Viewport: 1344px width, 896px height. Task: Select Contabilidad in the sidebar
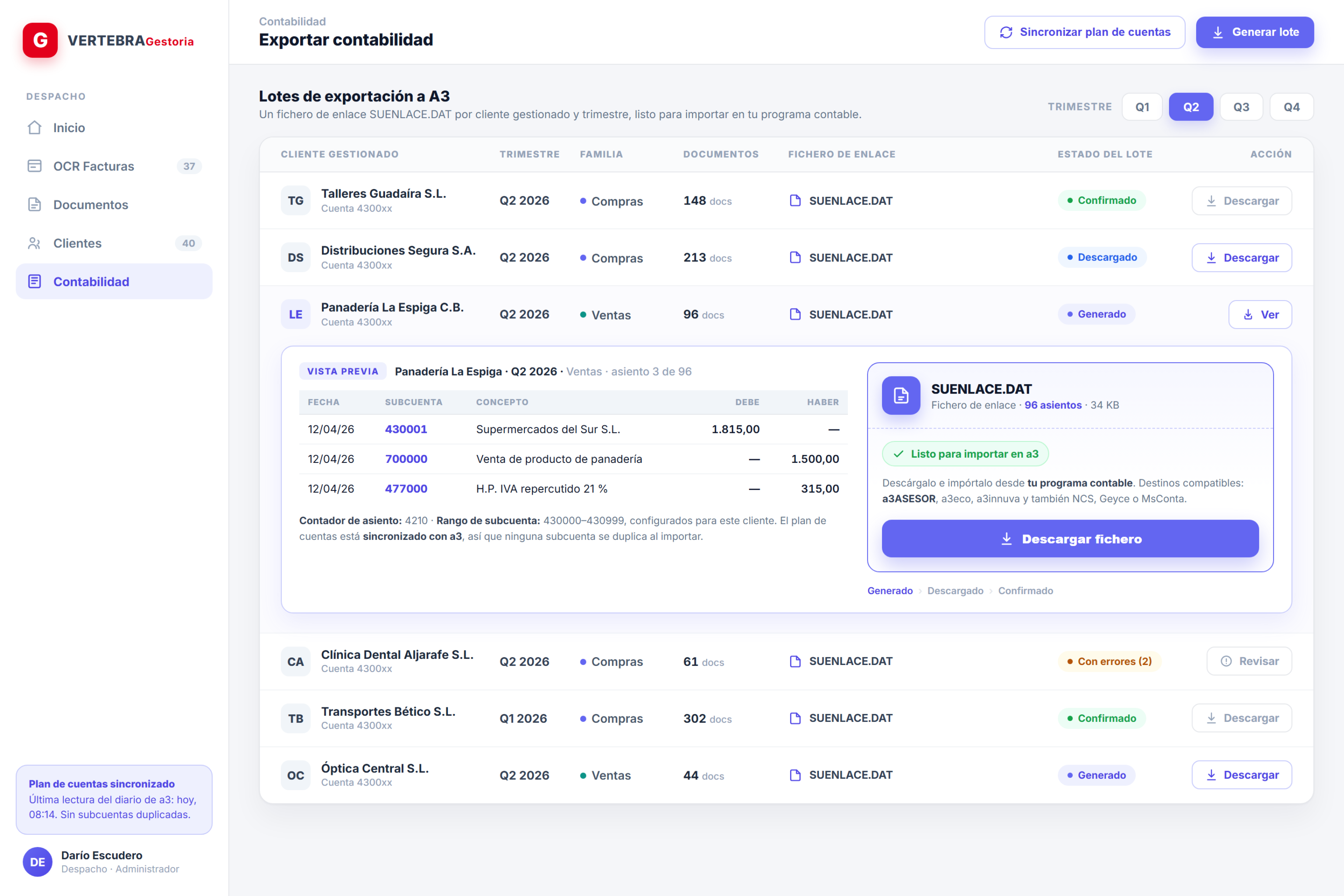pos(114,282)
